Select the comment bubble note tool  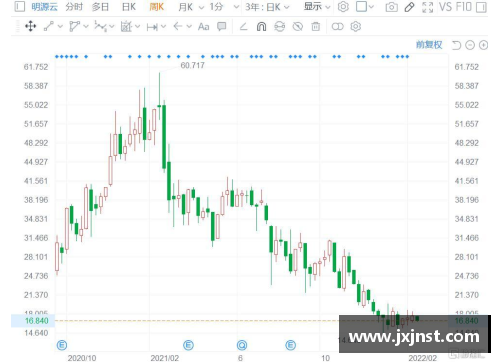pos(222,26)
